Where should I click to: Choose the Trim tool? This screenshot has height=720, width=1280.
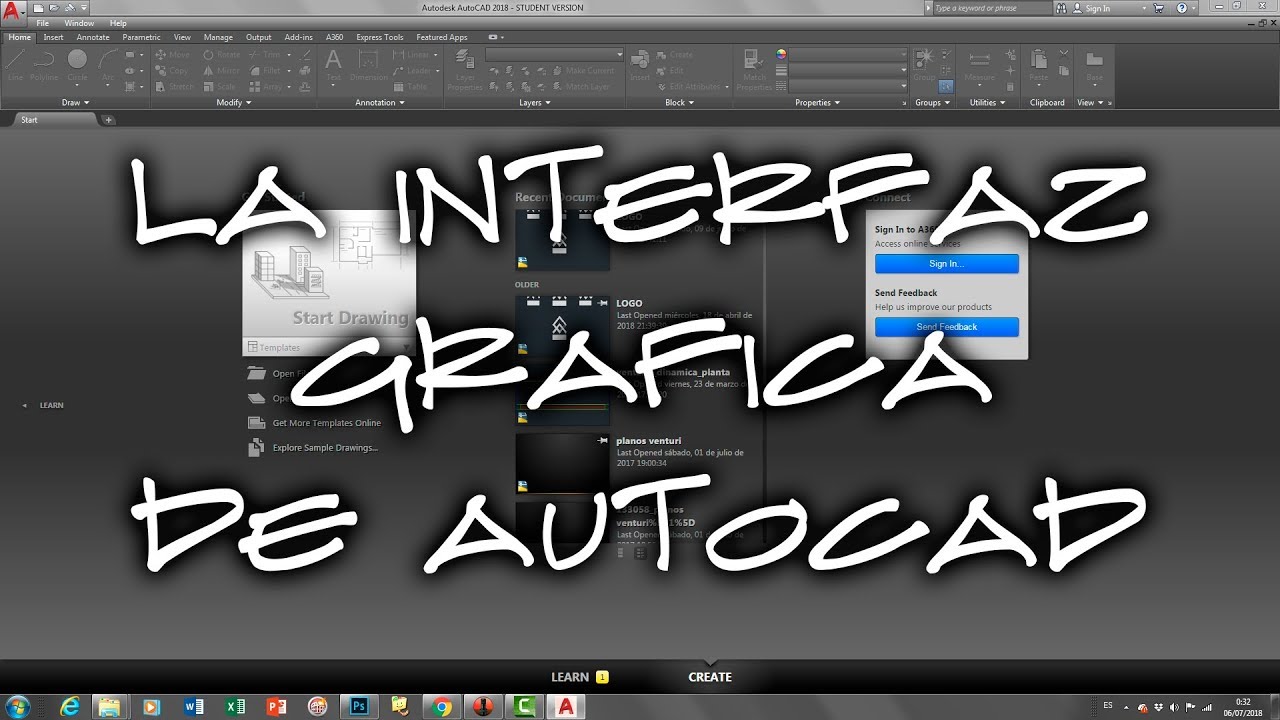[265, 55]
